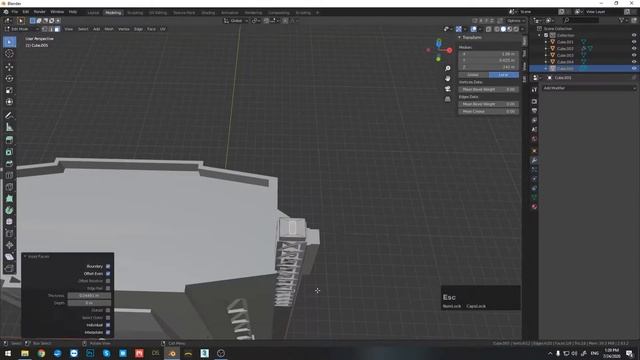Open the viewport View menu
640x360 pixels.
pyautogui.click(x=69, y=29)
